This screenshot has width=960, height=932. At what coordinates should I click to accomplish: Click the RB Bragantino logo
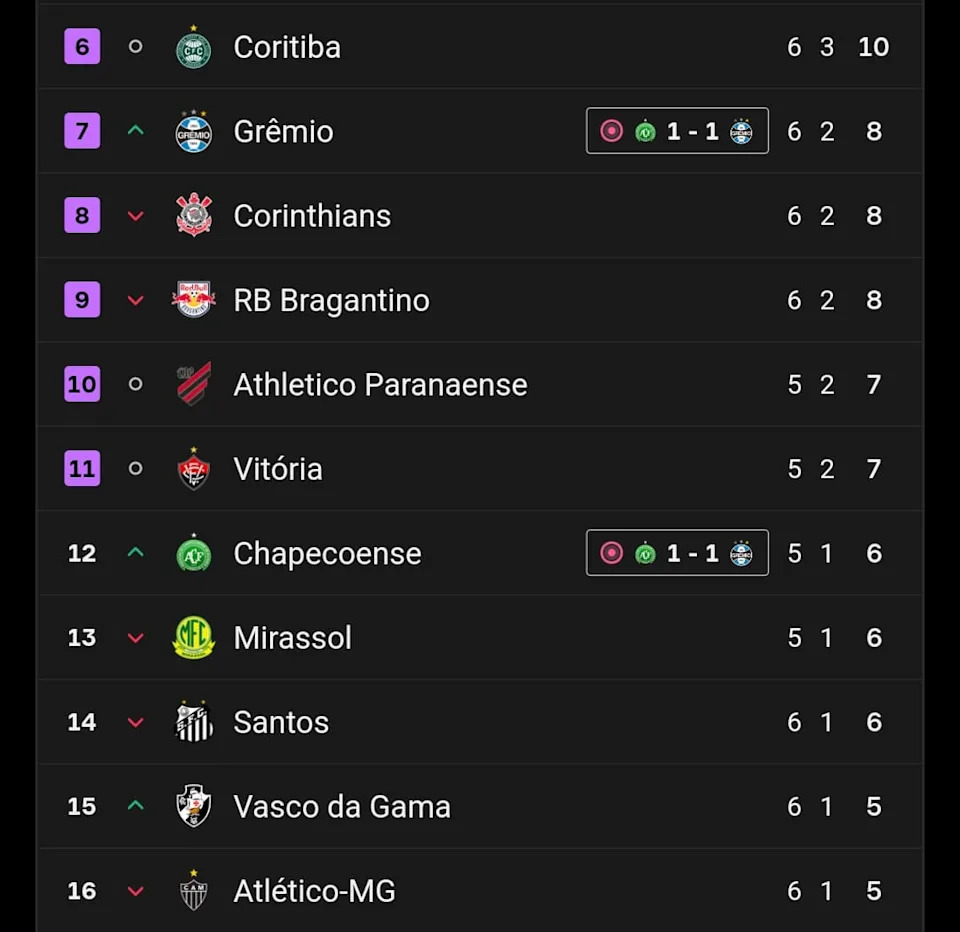pos(193,300)
